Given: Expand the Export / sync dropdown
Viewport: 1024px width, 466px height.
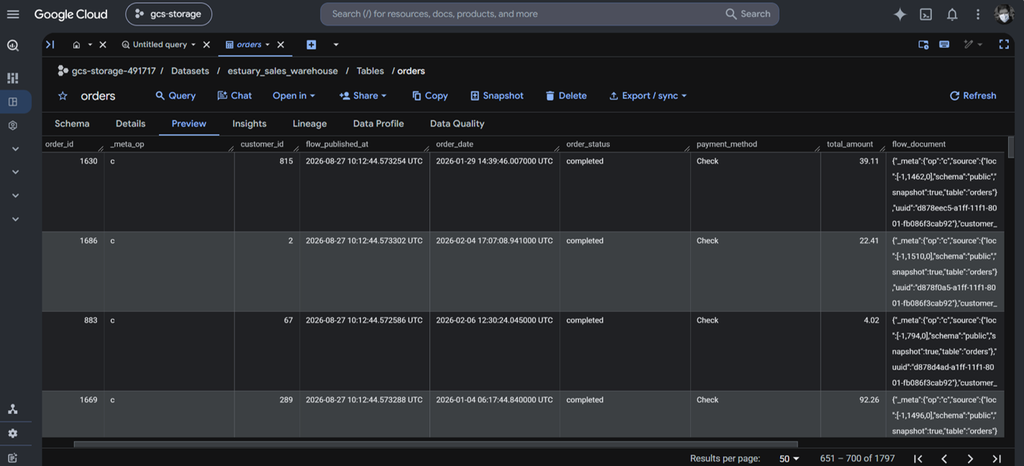Looking at the screenshot, I should (x=648, y=96).
